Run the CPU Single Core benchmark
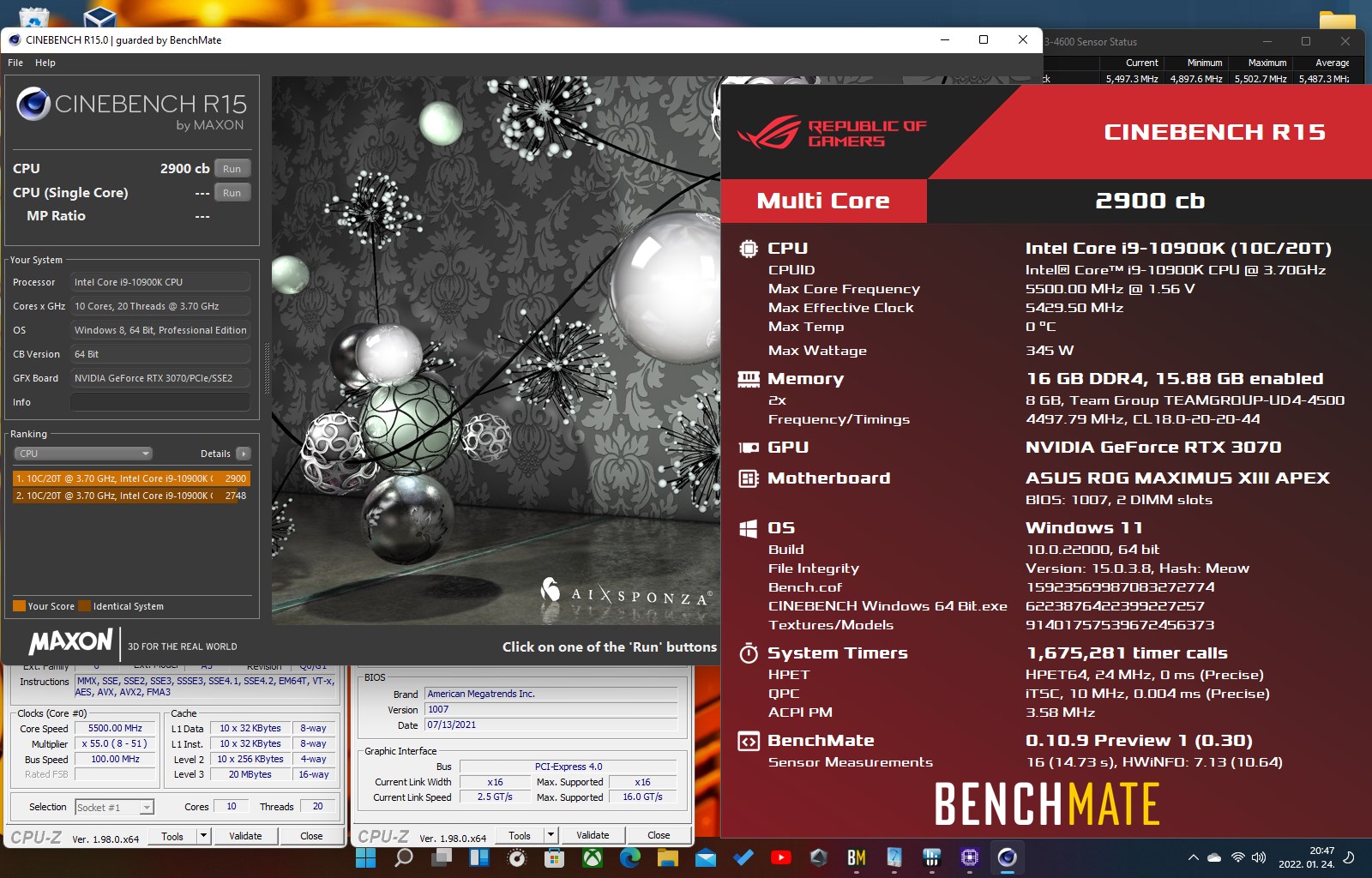The width and height of the screenshot is (1372, 878). [232, 193]
